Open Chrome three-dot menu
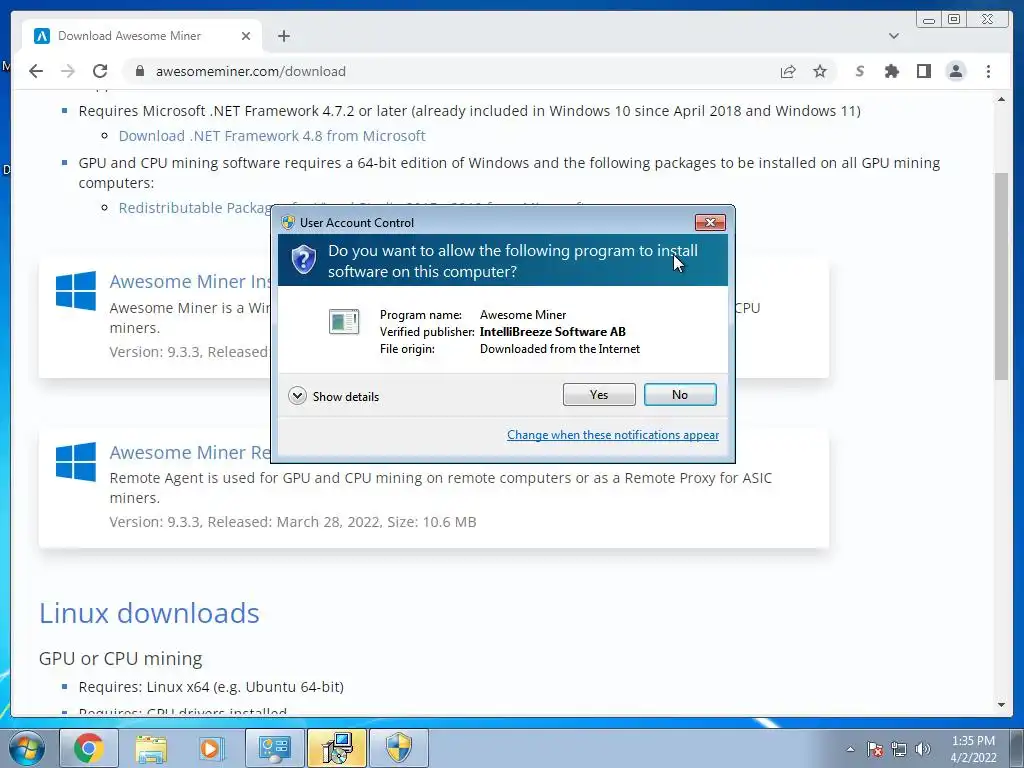This screenshot has height=768, width=1024. tap(988, 71)
